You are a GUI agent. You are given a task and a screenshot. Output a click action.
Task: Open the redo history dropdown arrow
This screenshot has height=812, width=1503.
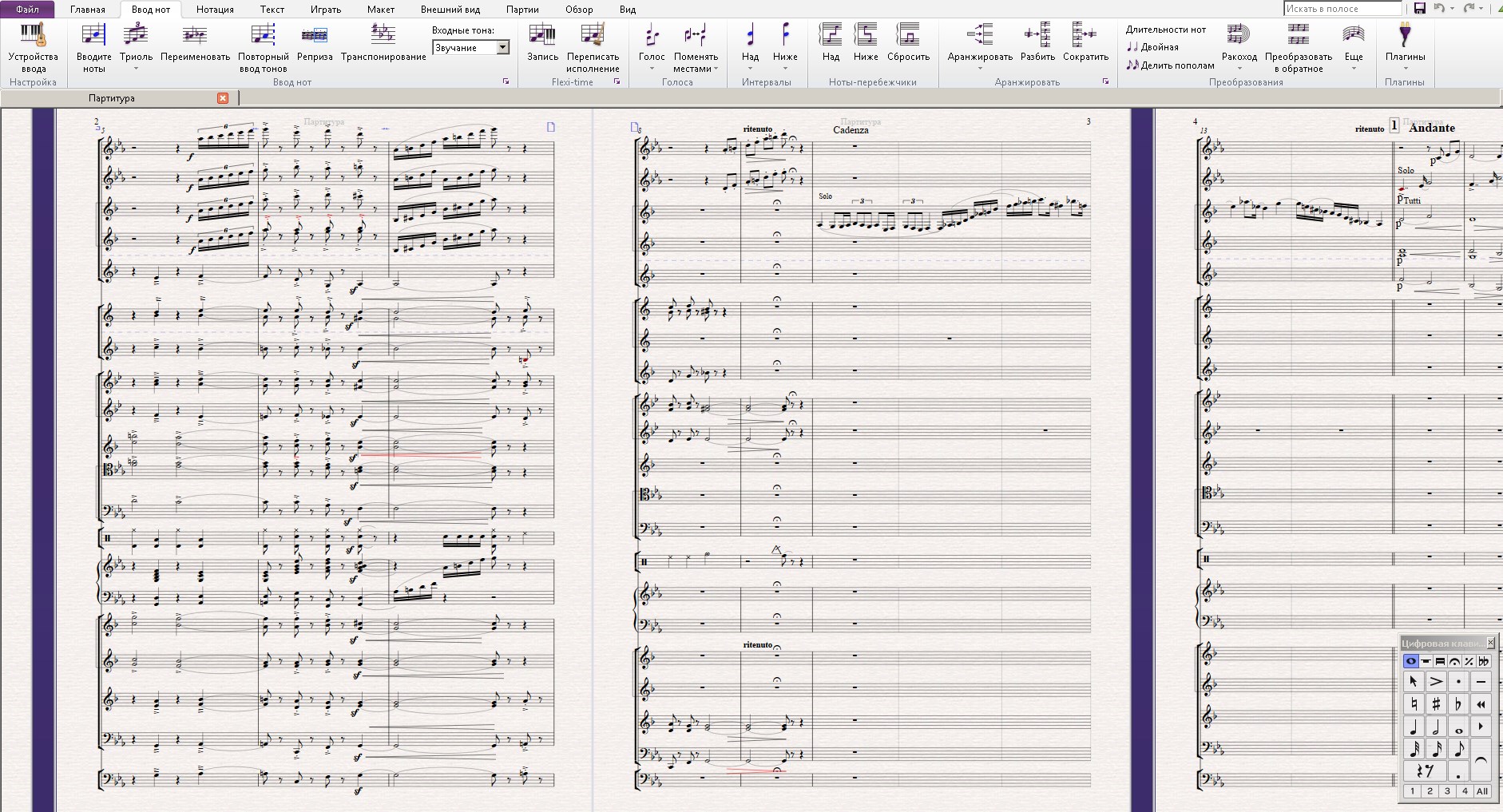tap(1481, 8)
